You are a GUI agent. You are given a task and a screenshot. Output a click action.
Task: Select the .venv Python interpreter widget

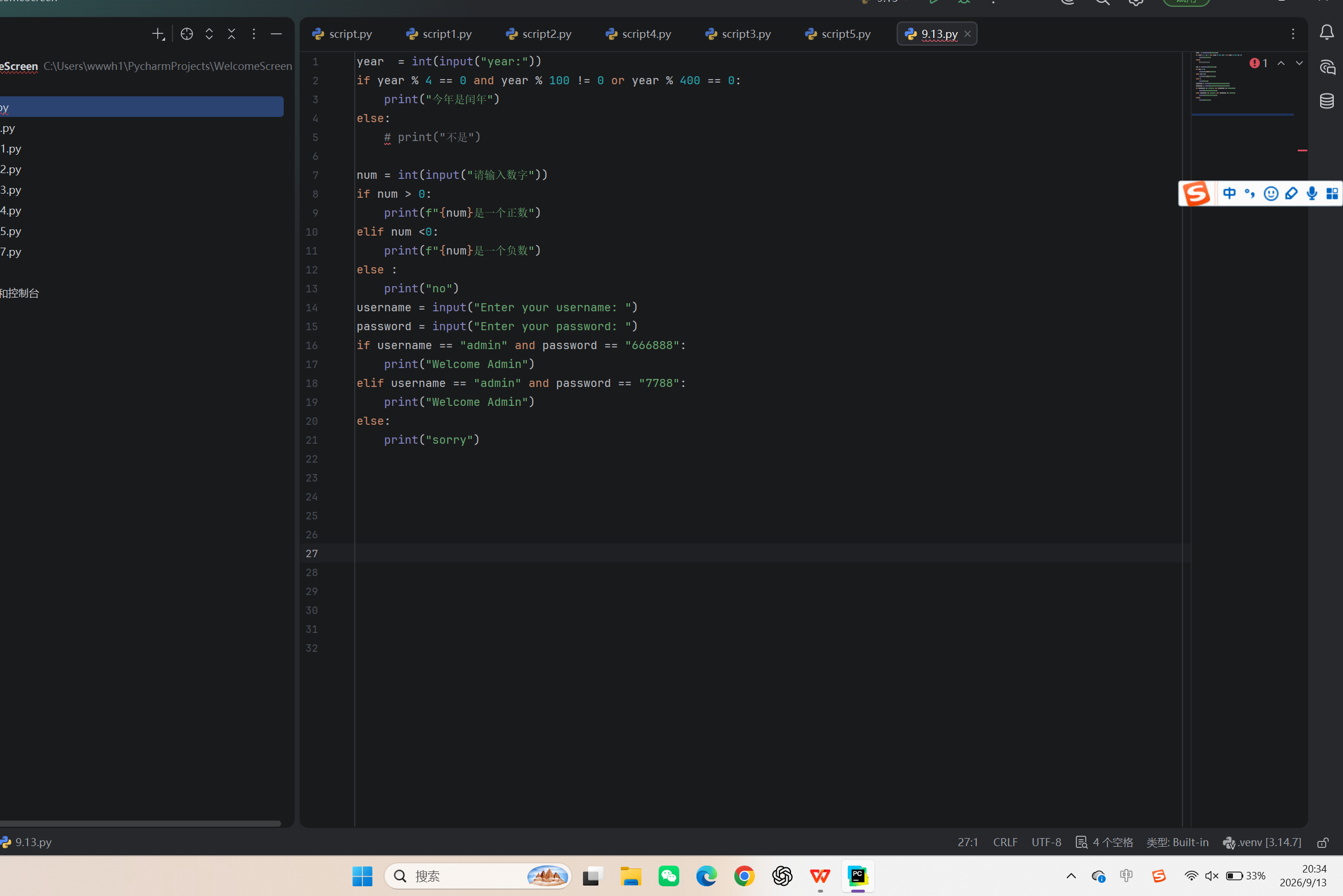pyautogui.click(x=1262, y=842)
